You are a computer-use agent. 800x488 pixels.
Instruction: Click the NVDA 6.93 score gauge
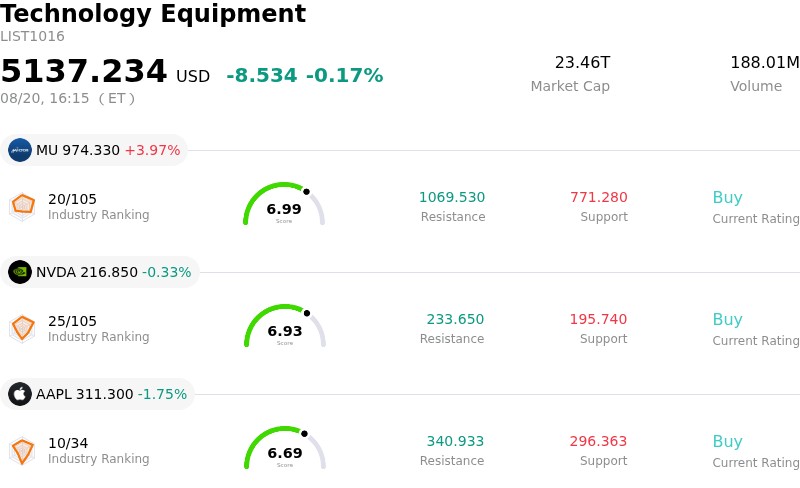(285, 326)
